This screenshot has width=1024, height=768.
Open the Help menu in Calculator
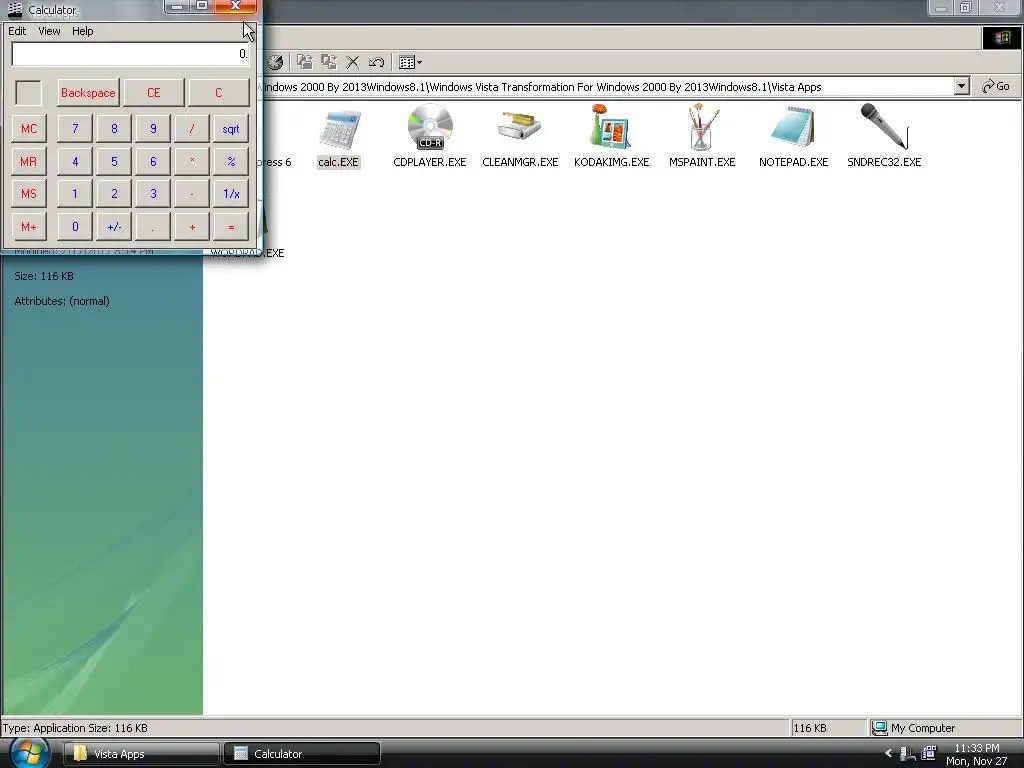coord(82,31)
